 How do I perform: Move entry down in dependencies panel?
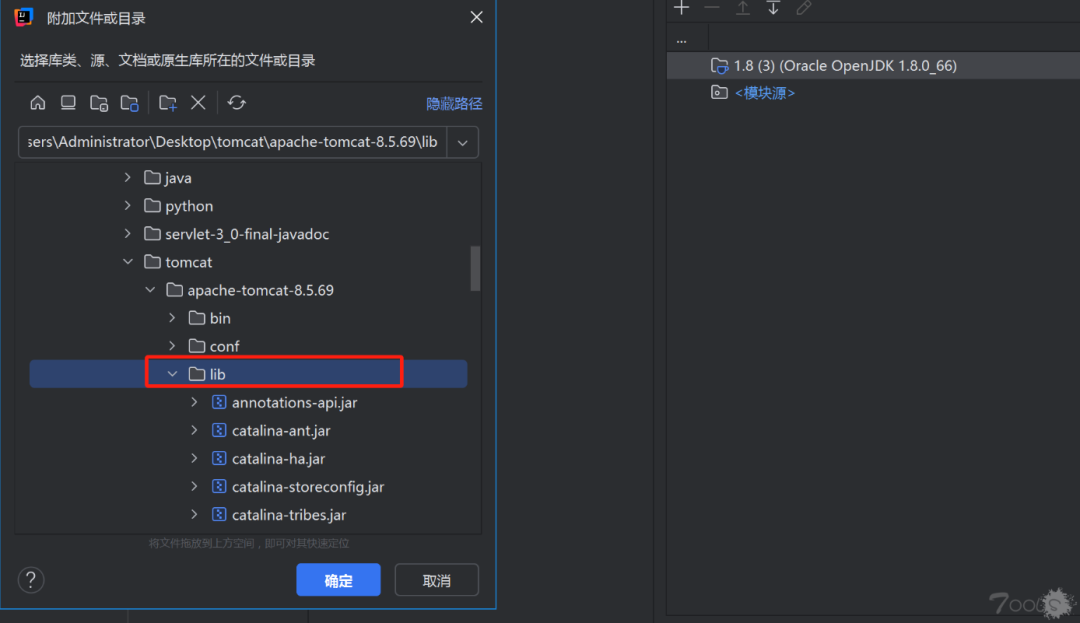point(773,8)
